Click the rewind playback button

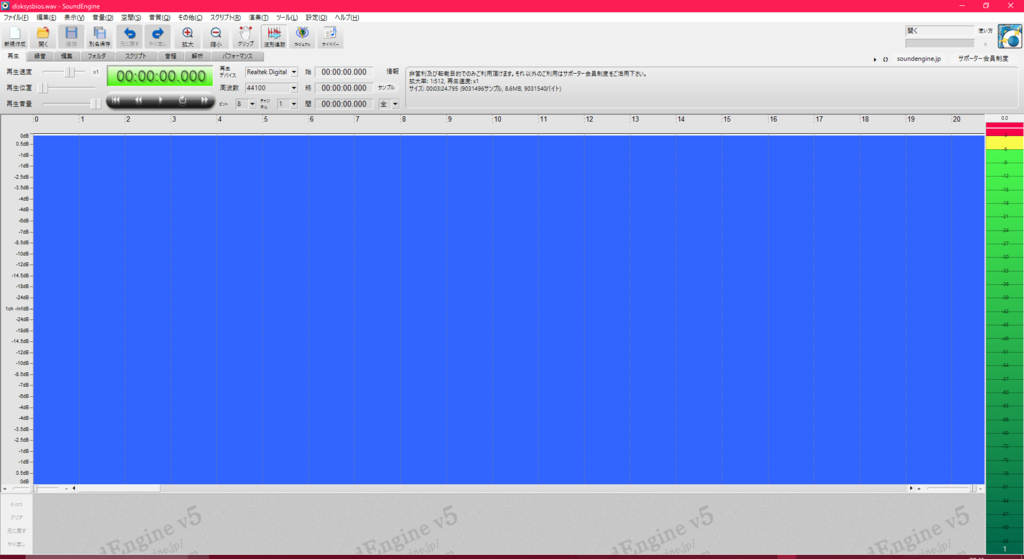point(138,100)
